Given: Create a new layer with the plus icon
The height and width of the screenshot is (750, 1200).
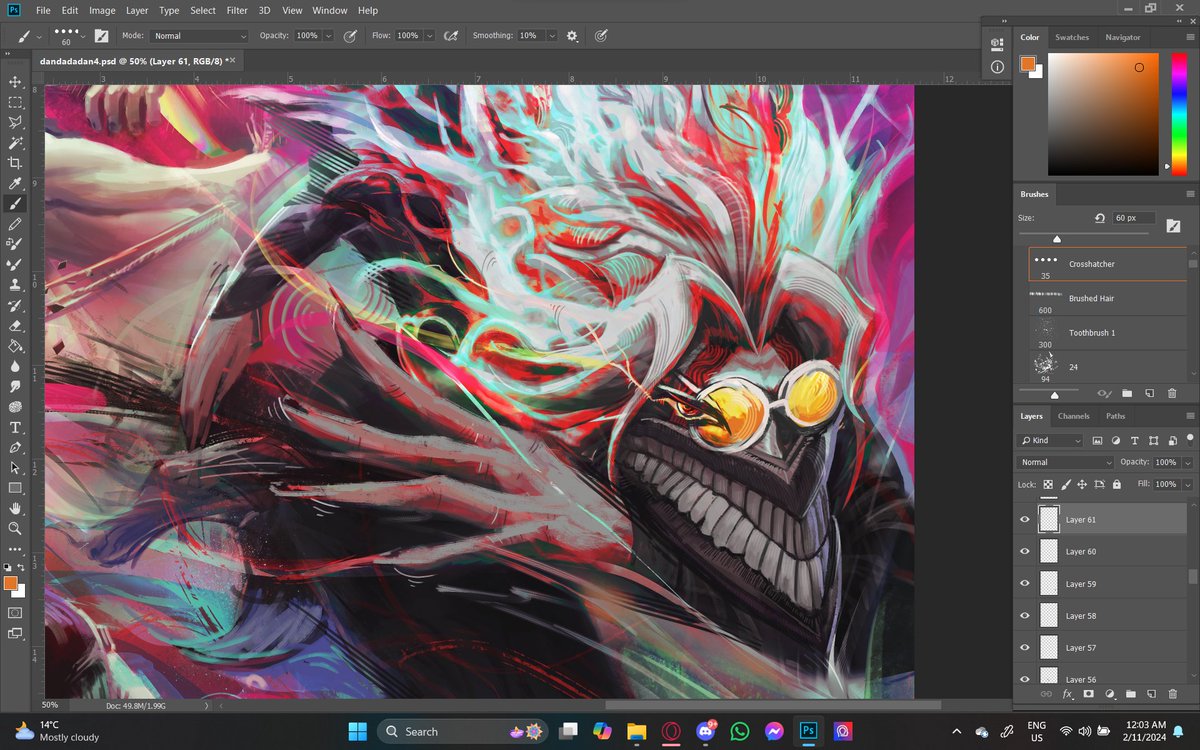Looking at the screenshot, I should (x=1152, y=693).
